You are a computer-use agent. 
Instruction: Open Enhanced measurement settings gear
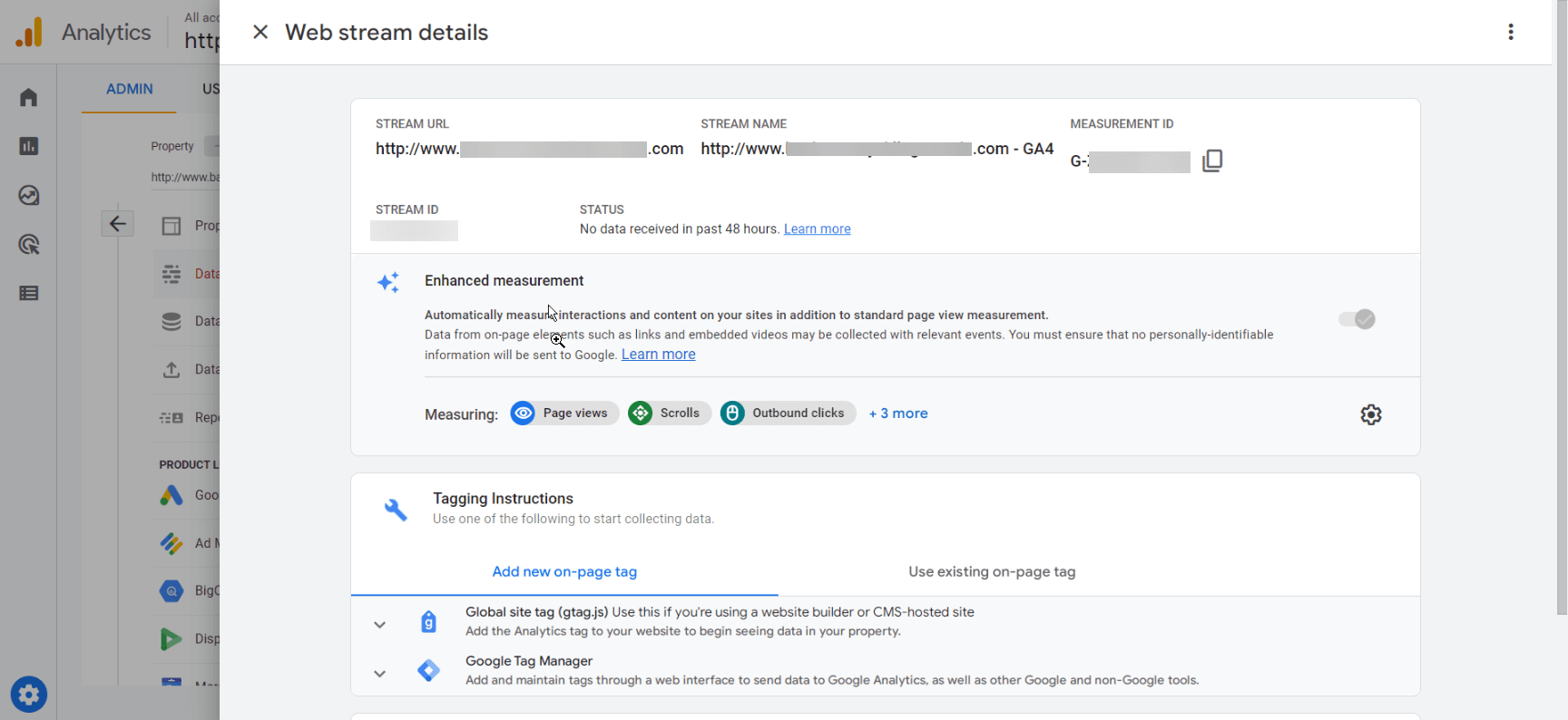coord(1371,414)
